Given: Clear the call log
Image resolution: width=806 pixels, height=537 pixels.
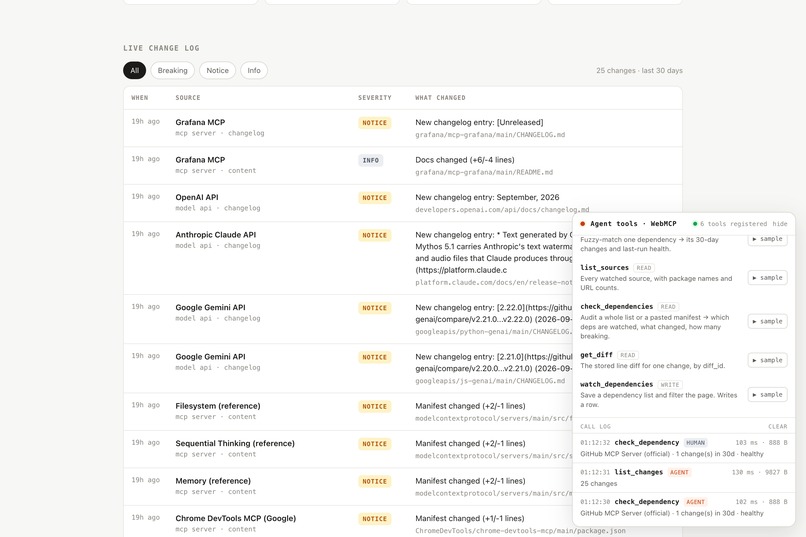Looking at the screenshot, I should coord(778,427).
